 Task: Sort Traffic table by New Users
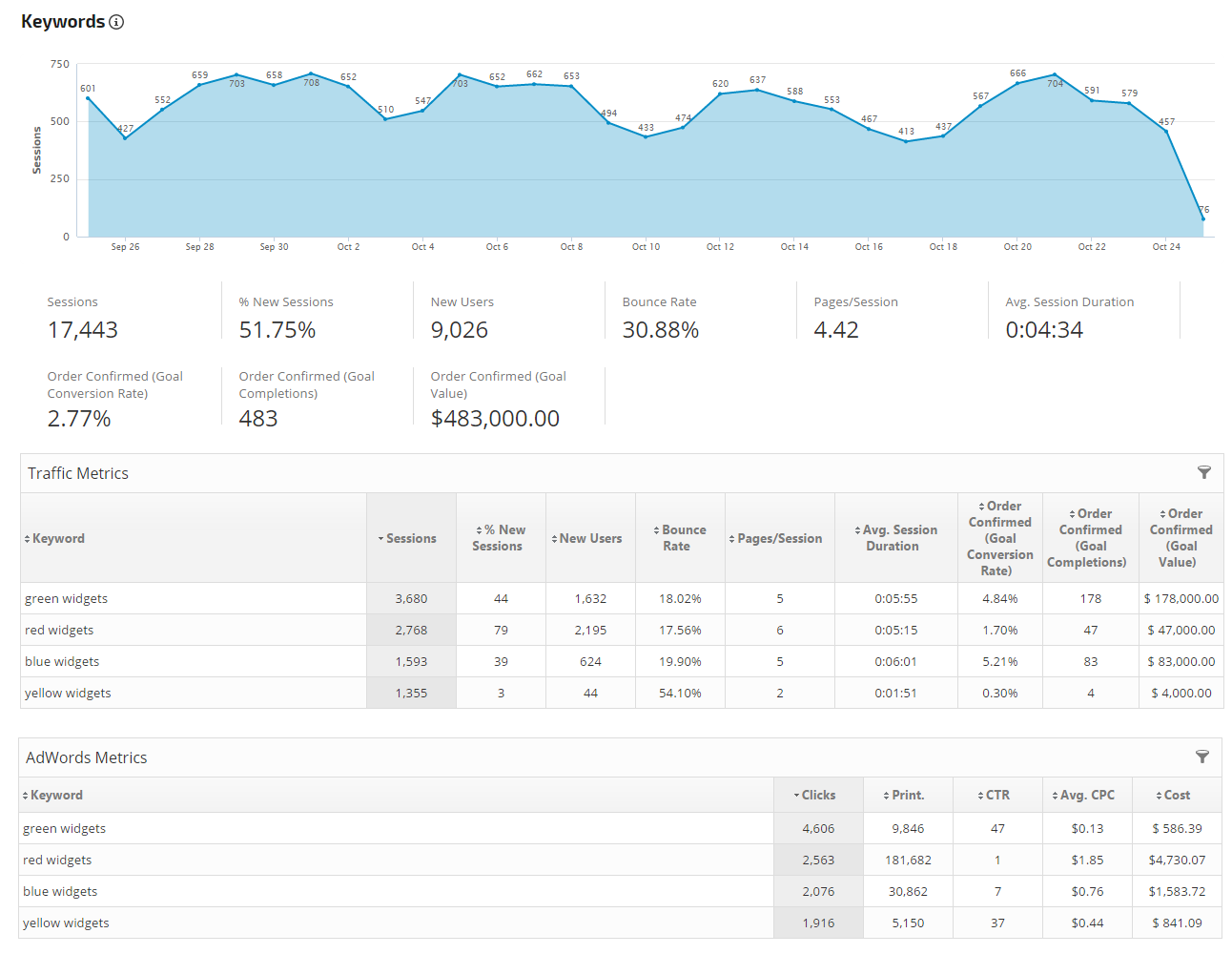pos(589,538)
